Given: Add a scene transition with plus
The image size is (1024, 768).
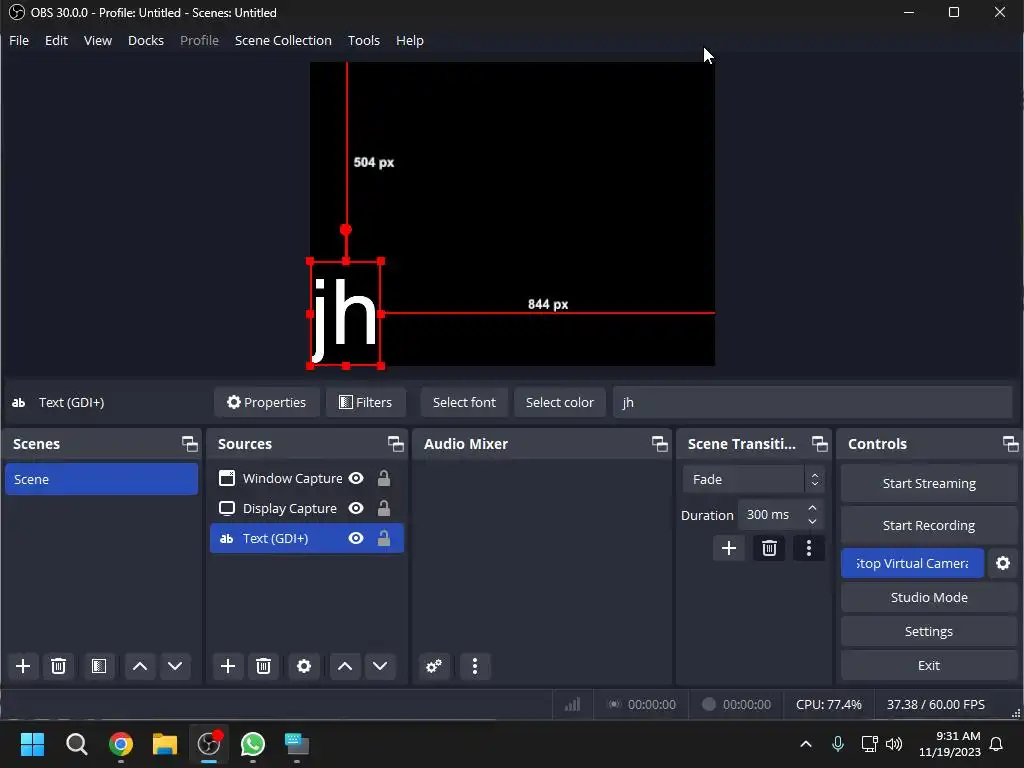Looking at the screenshot, I should coord(729,548).
